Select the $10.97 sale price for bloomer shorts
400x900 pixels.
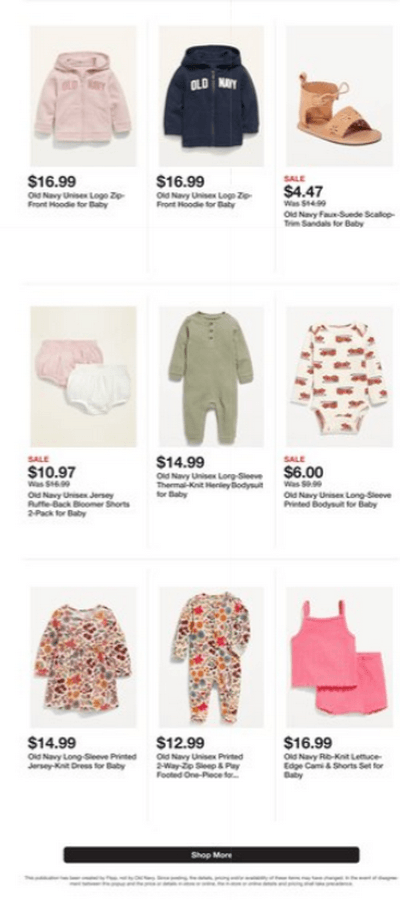(x=52, y=472)
